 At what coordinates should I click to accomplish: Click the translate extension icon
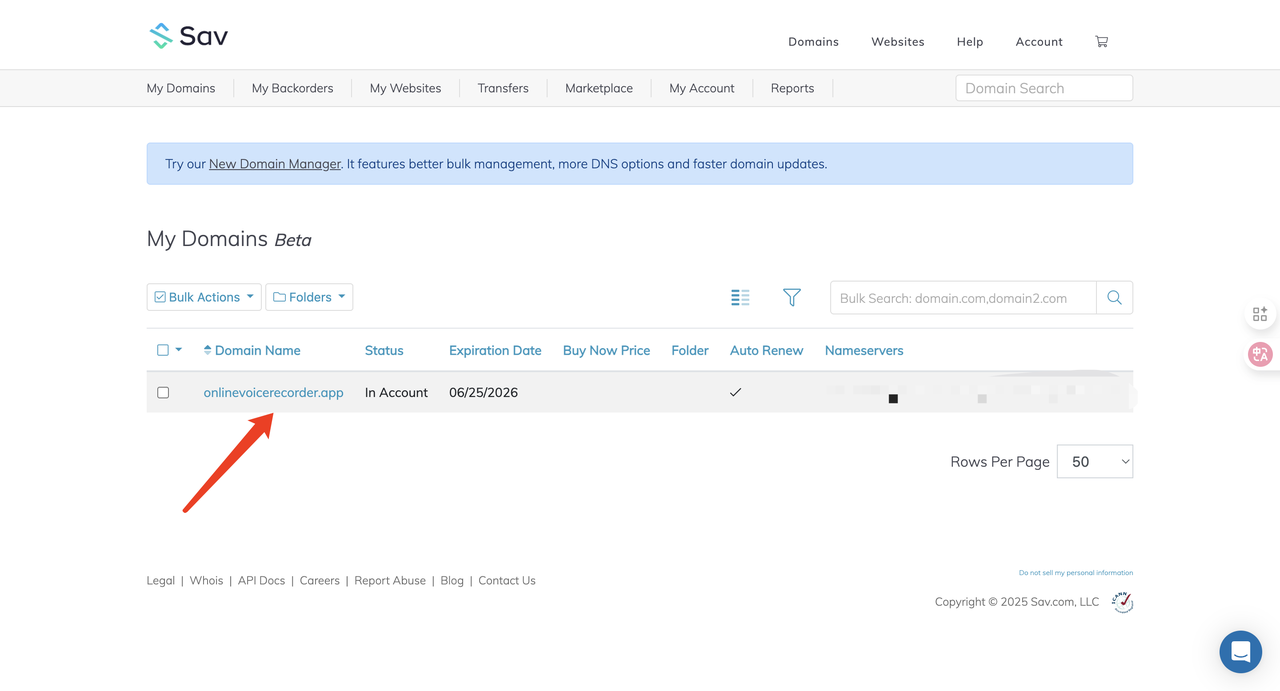[1260, 354]
